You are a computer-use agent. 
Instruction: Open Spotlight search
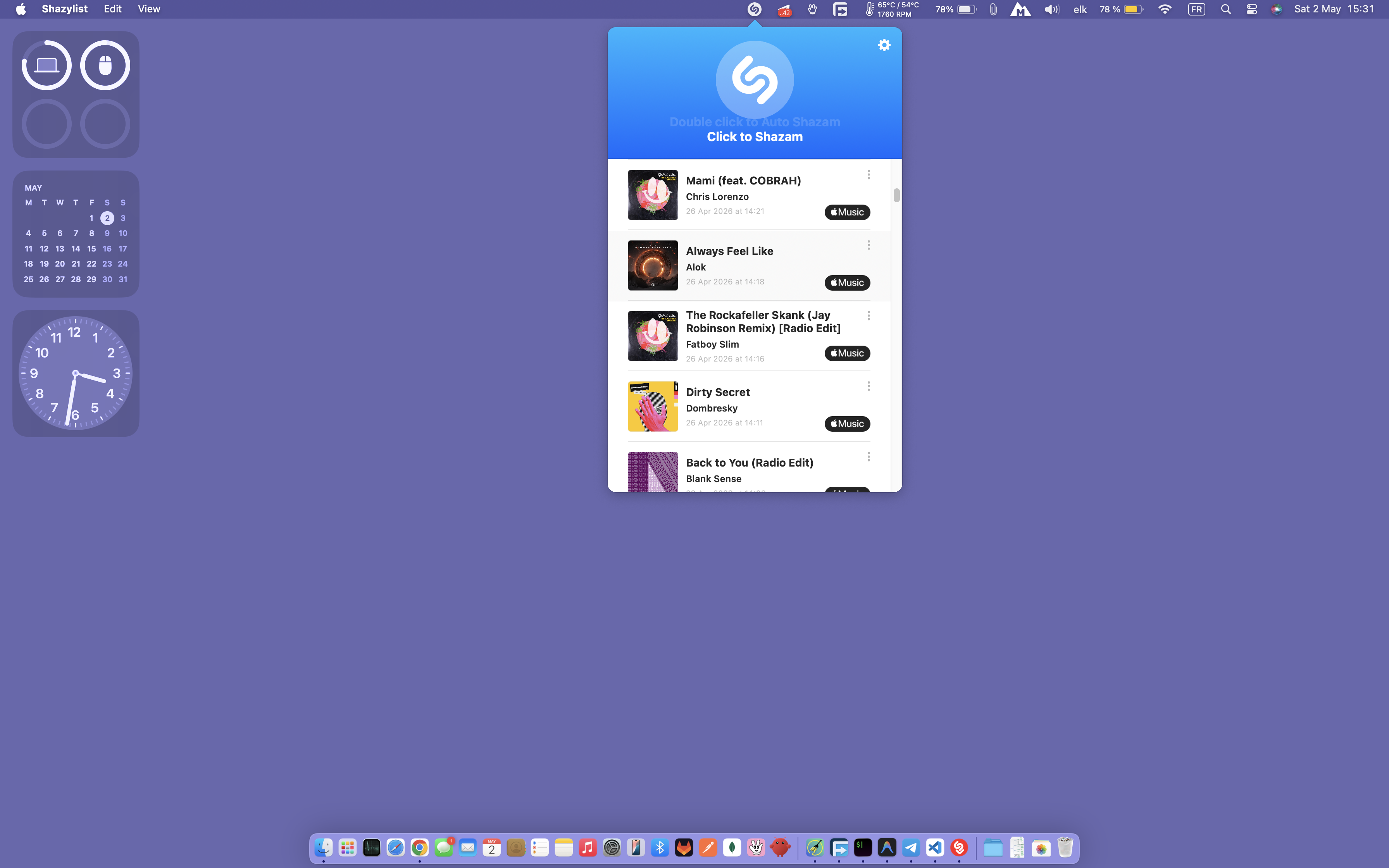pos(1225,9)
